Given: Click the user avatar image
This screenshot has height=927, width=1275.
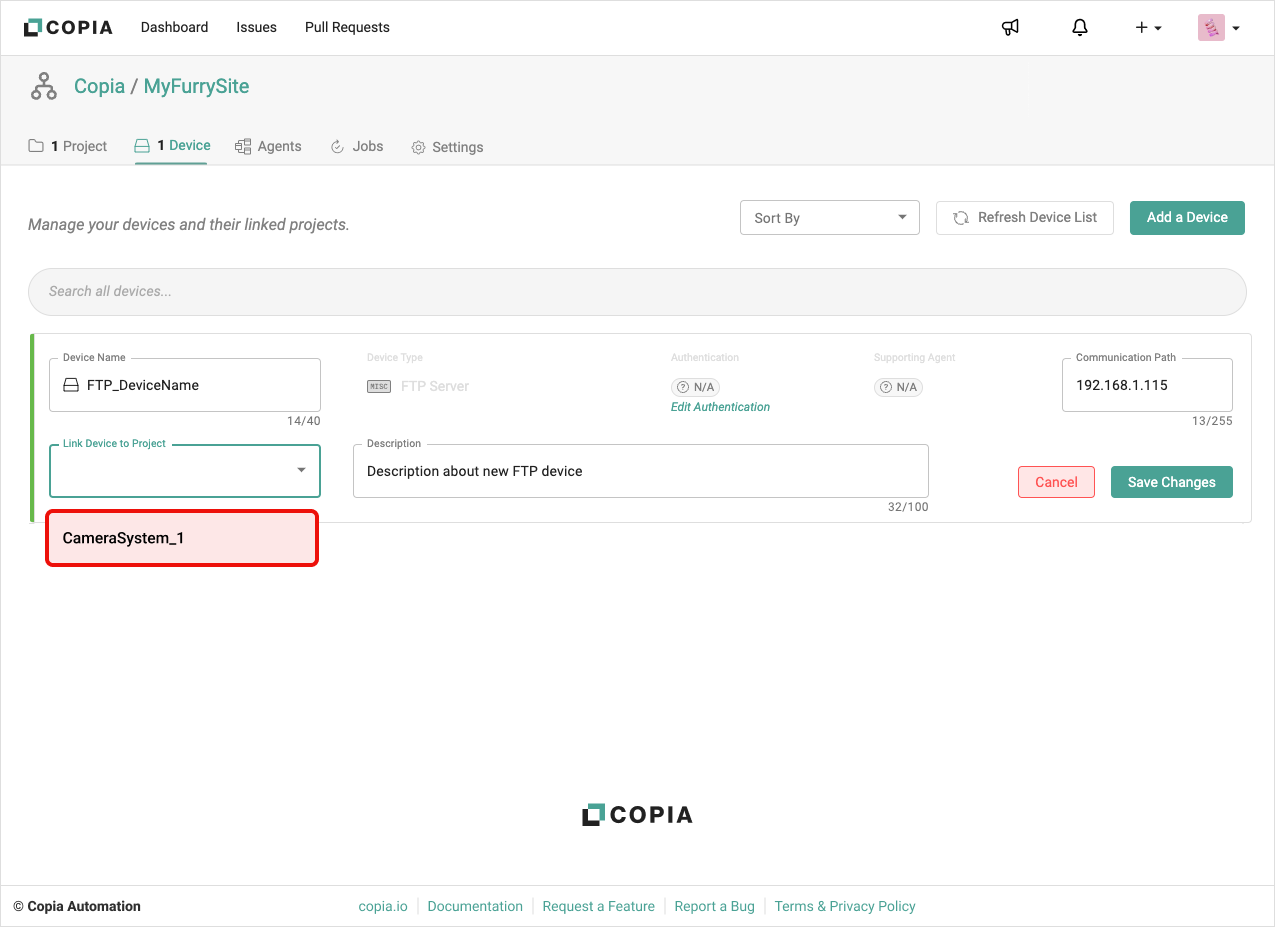Looking at the screenshot, I should pyautogui.click(x=1211, y=28).
